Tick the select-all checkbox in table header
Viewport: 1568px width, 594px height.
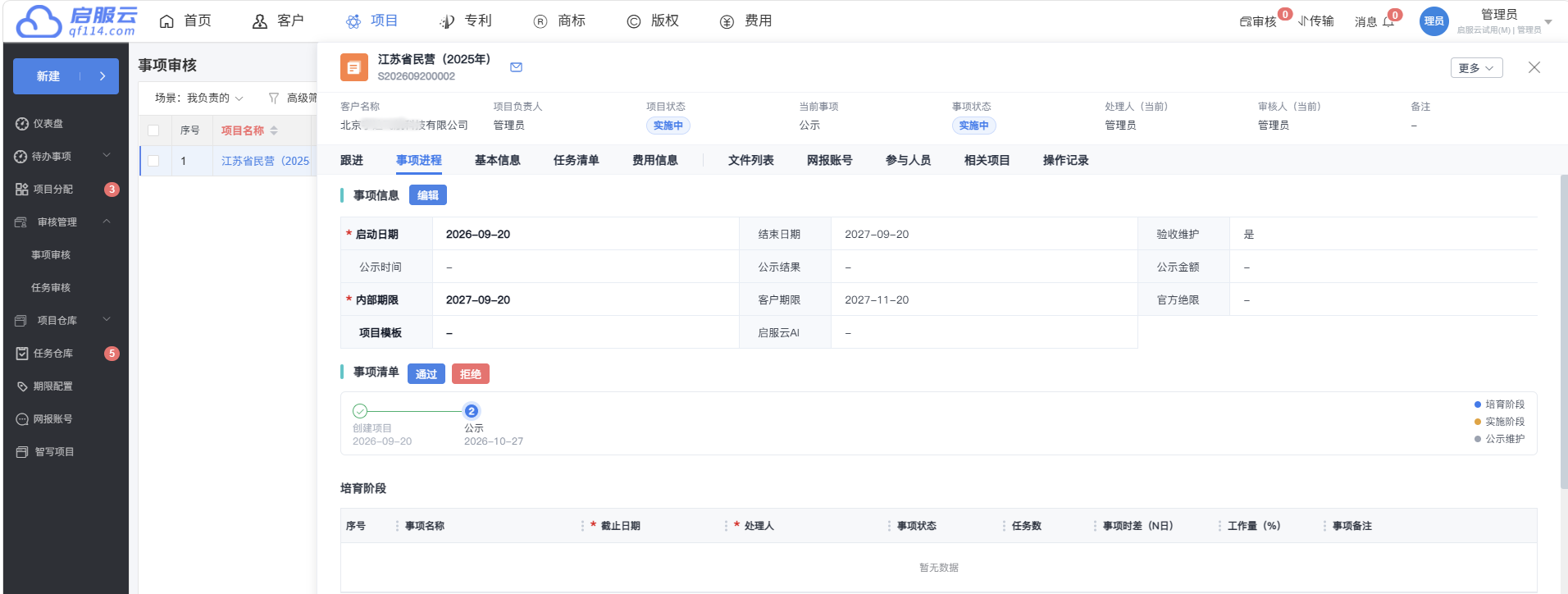click(153, 130)
